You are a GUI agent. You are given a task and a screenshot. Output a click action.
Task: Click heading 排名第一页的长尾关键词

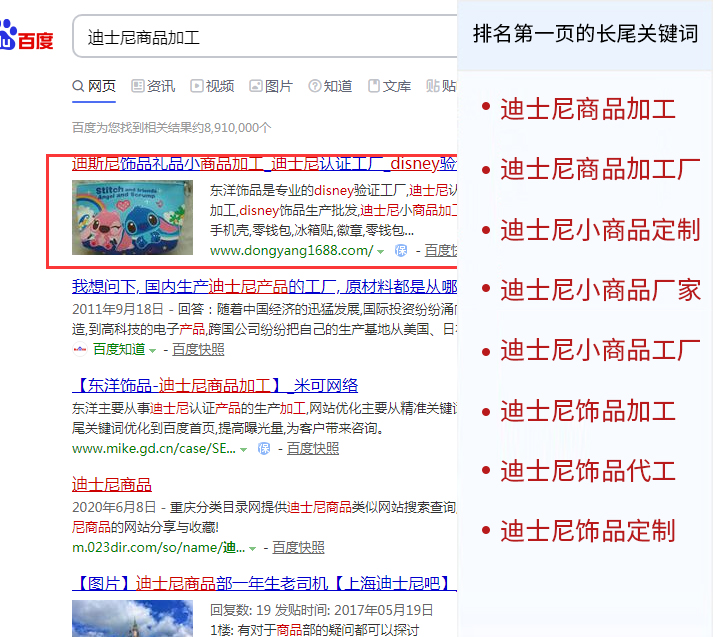pyautogui.click(x=586, y=34)
